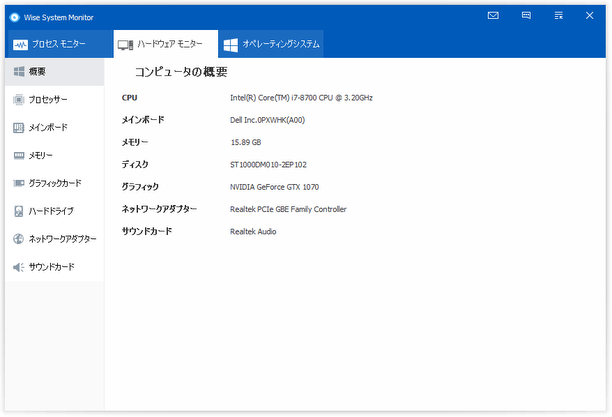Click the メモリー label in overview
The width and height of the screenshot is (612, 417).
click(x=135, y=142)
